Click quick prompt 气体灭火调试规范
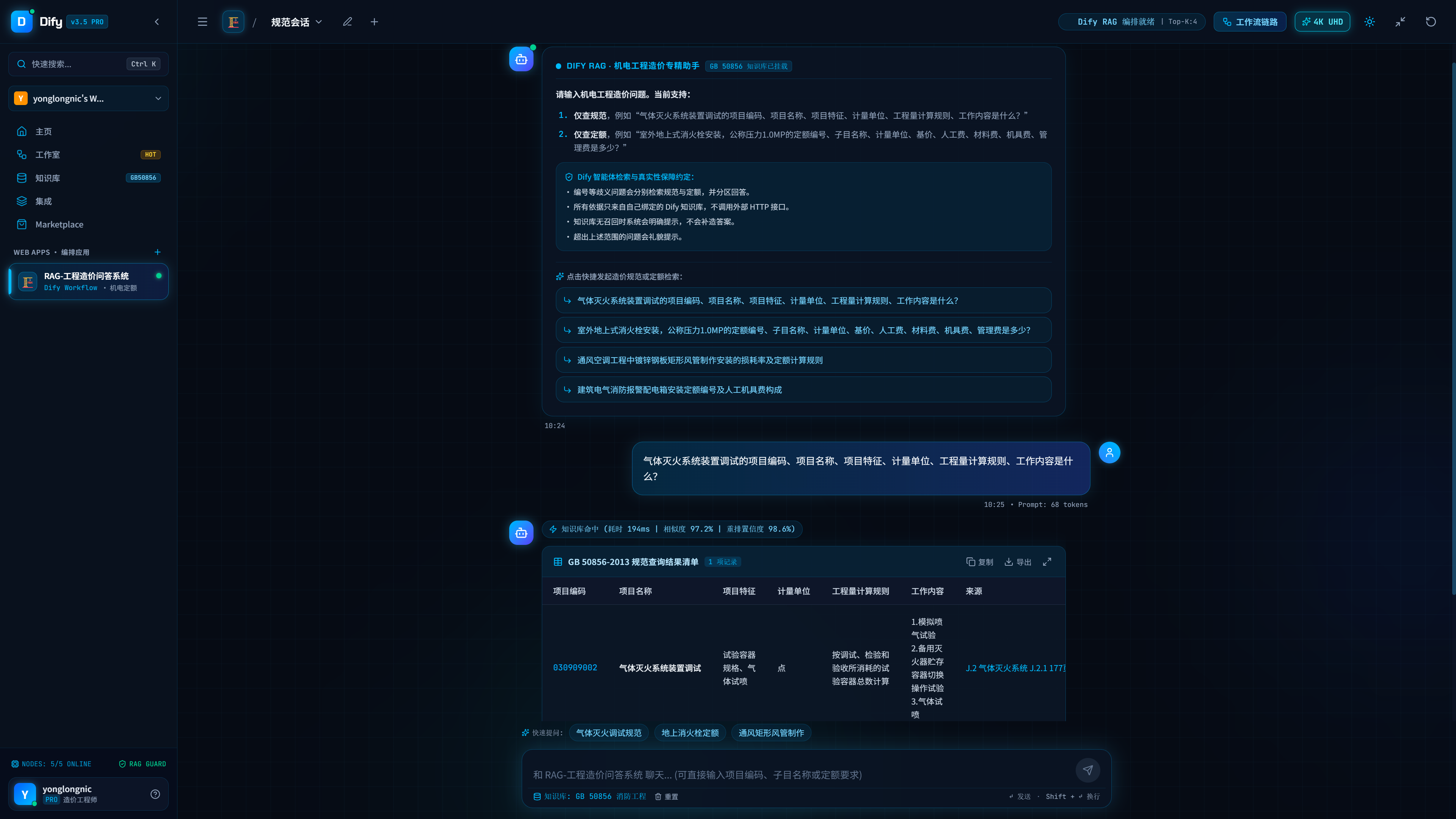Image resolution: width=1456 pixels, height=819 pixels. click(x=609, y=733)
